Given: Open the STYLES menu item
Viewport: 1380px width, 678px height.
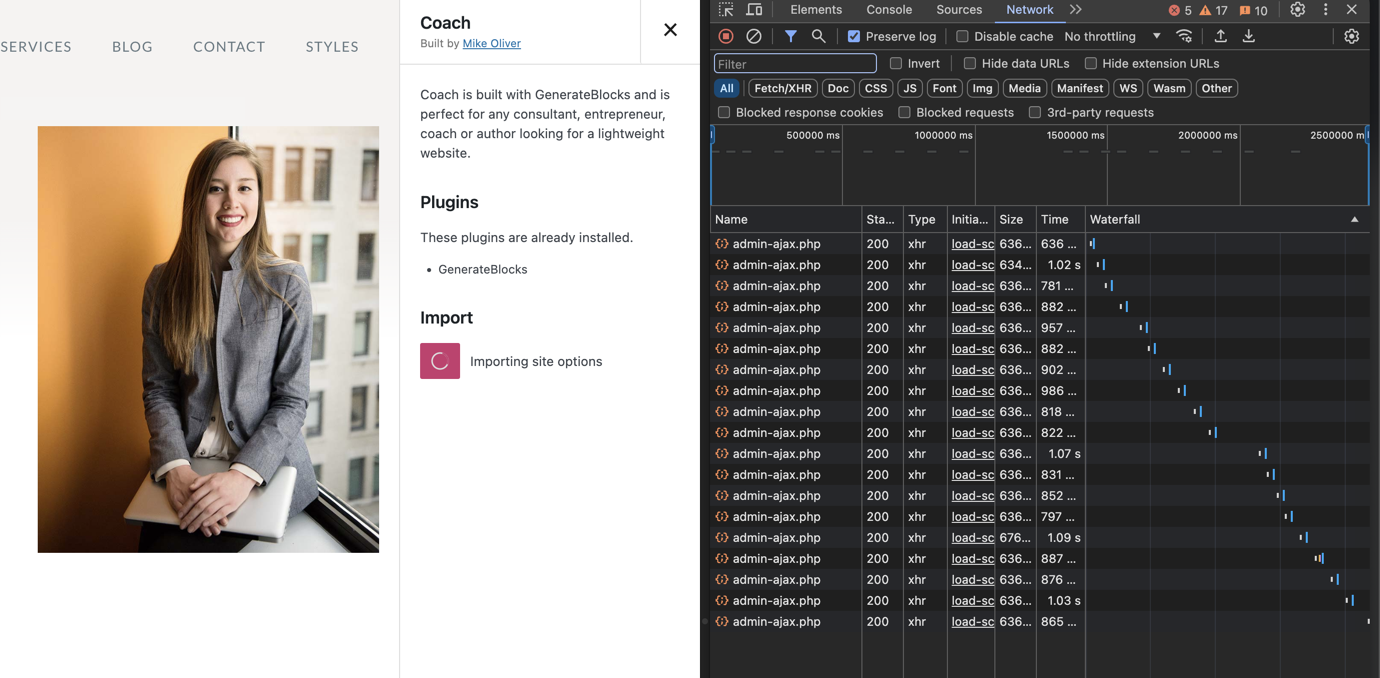Looking at the screenshot, I should [332, 46].
